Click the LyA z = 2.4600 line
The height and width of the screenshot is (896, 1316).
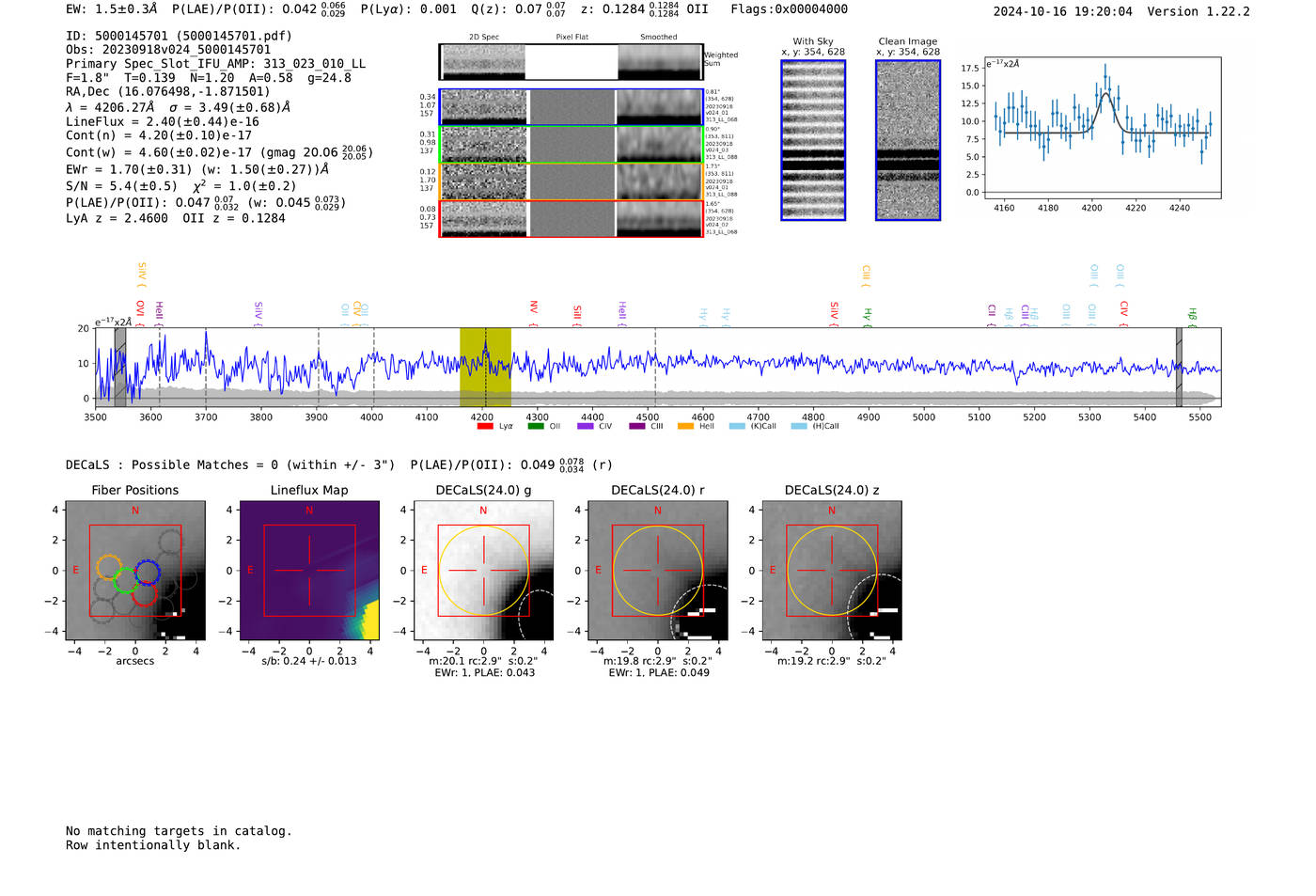pos(176,218)
